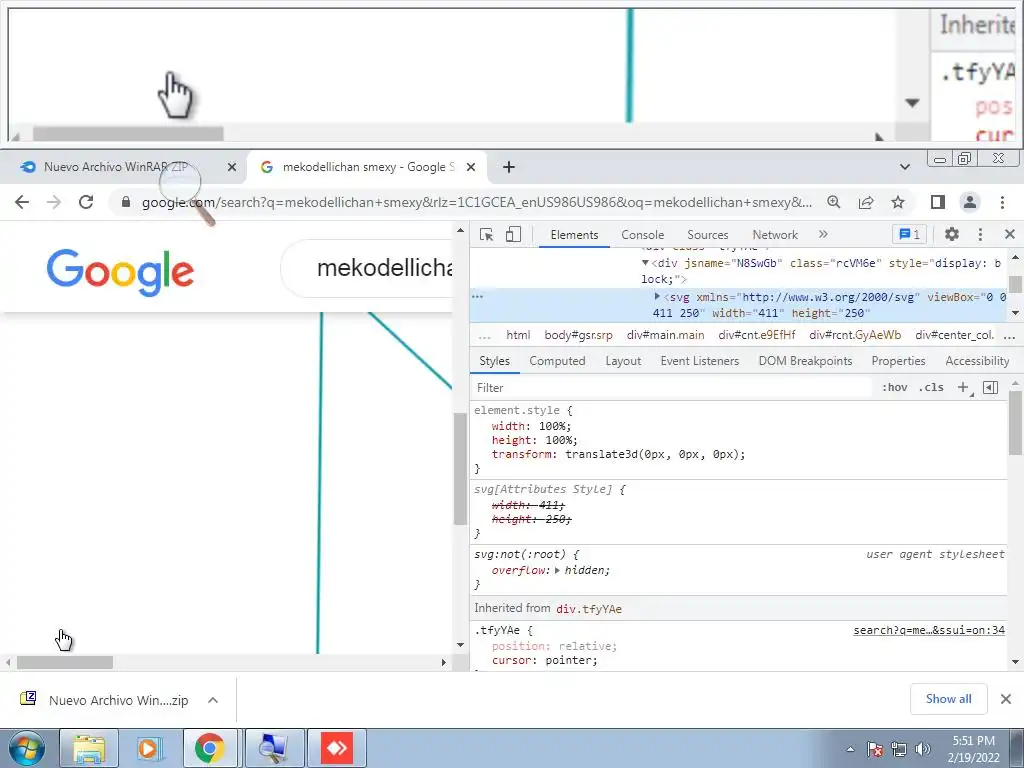The image size is (1024, 768).
Task: Open the Chrome profile avatar menu
Action: click(x=970, y=202)
